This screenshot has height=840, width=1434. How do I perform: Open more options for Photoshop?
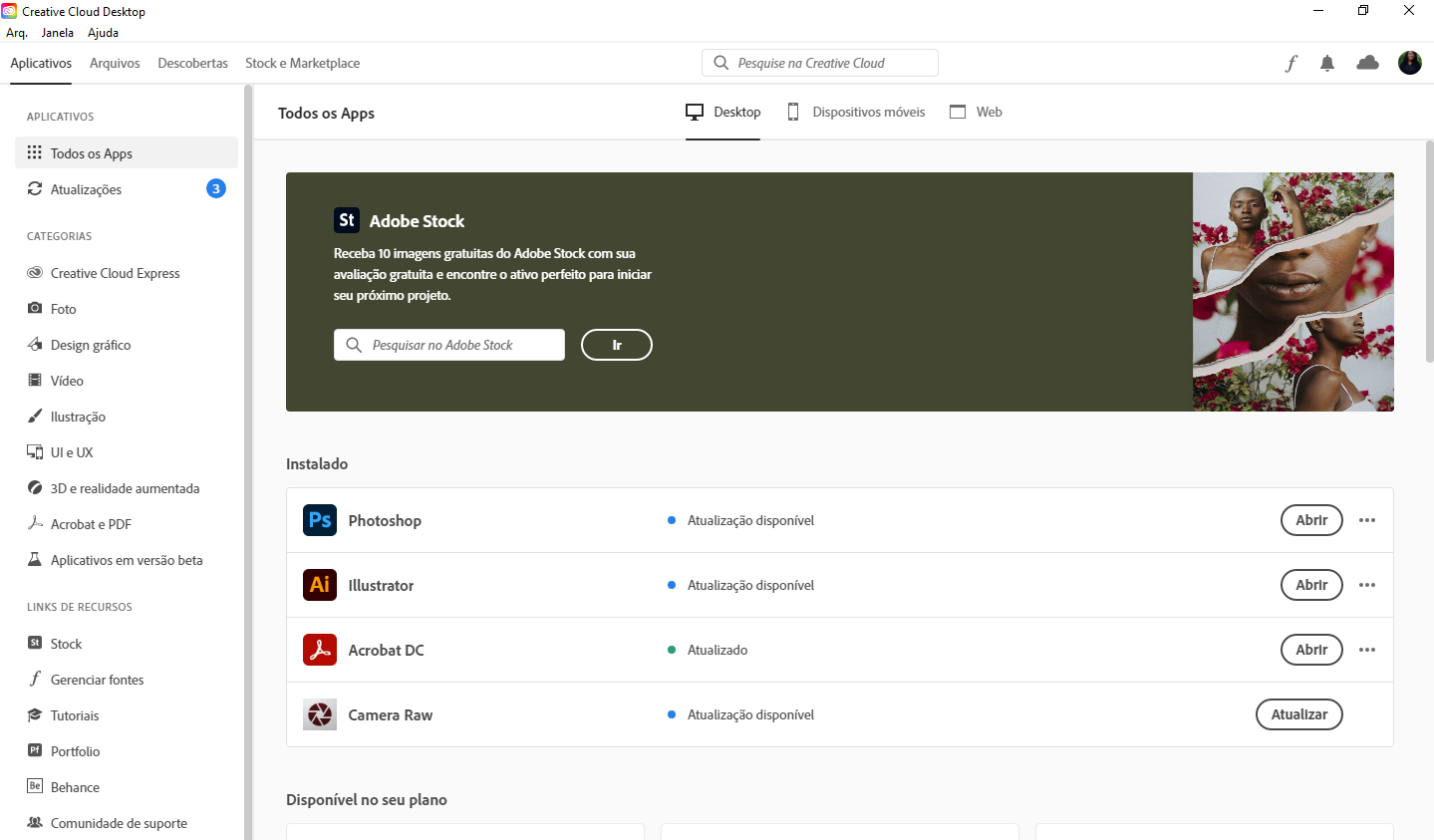tap(1367, 520)
